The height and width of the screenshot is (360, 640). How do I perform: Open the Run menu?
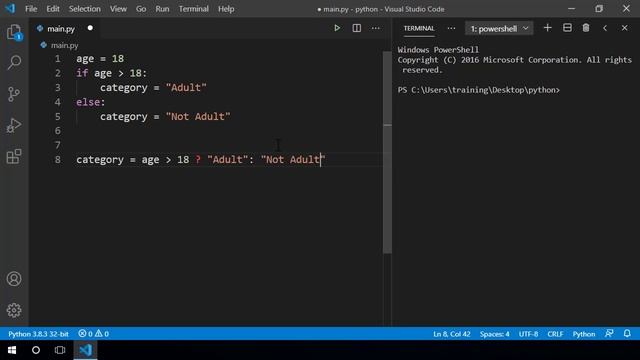pos(162,9)
